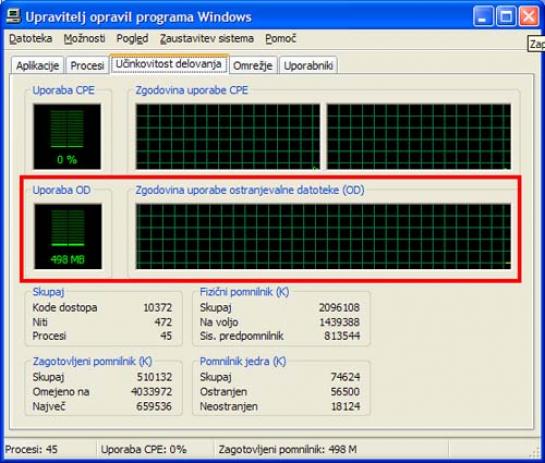Click the window resize grip in status bar
545x463 pixels.
click(535, 452)
